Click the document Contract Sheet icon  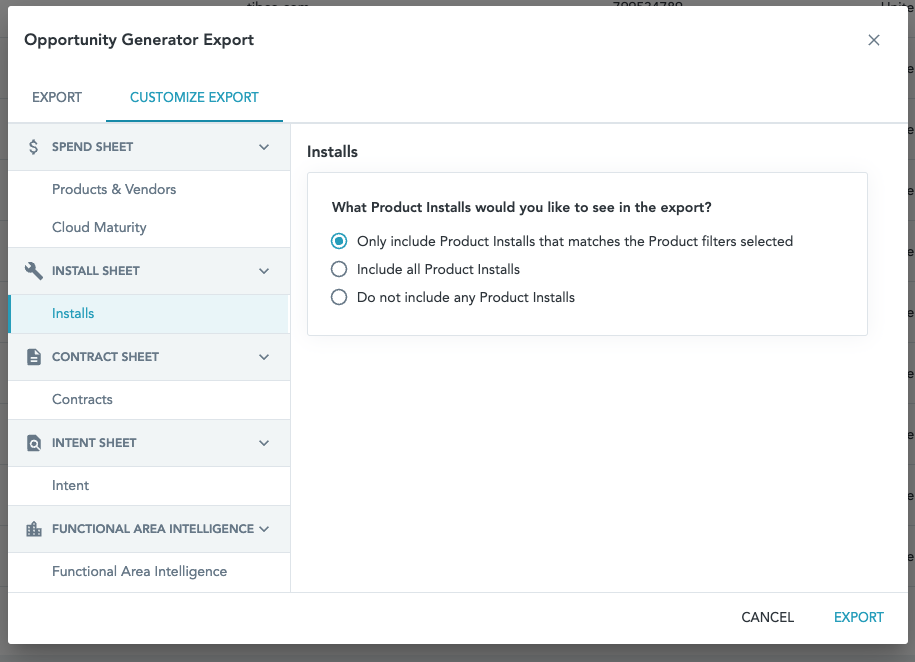pyautogui.click(x=34, y=357)
